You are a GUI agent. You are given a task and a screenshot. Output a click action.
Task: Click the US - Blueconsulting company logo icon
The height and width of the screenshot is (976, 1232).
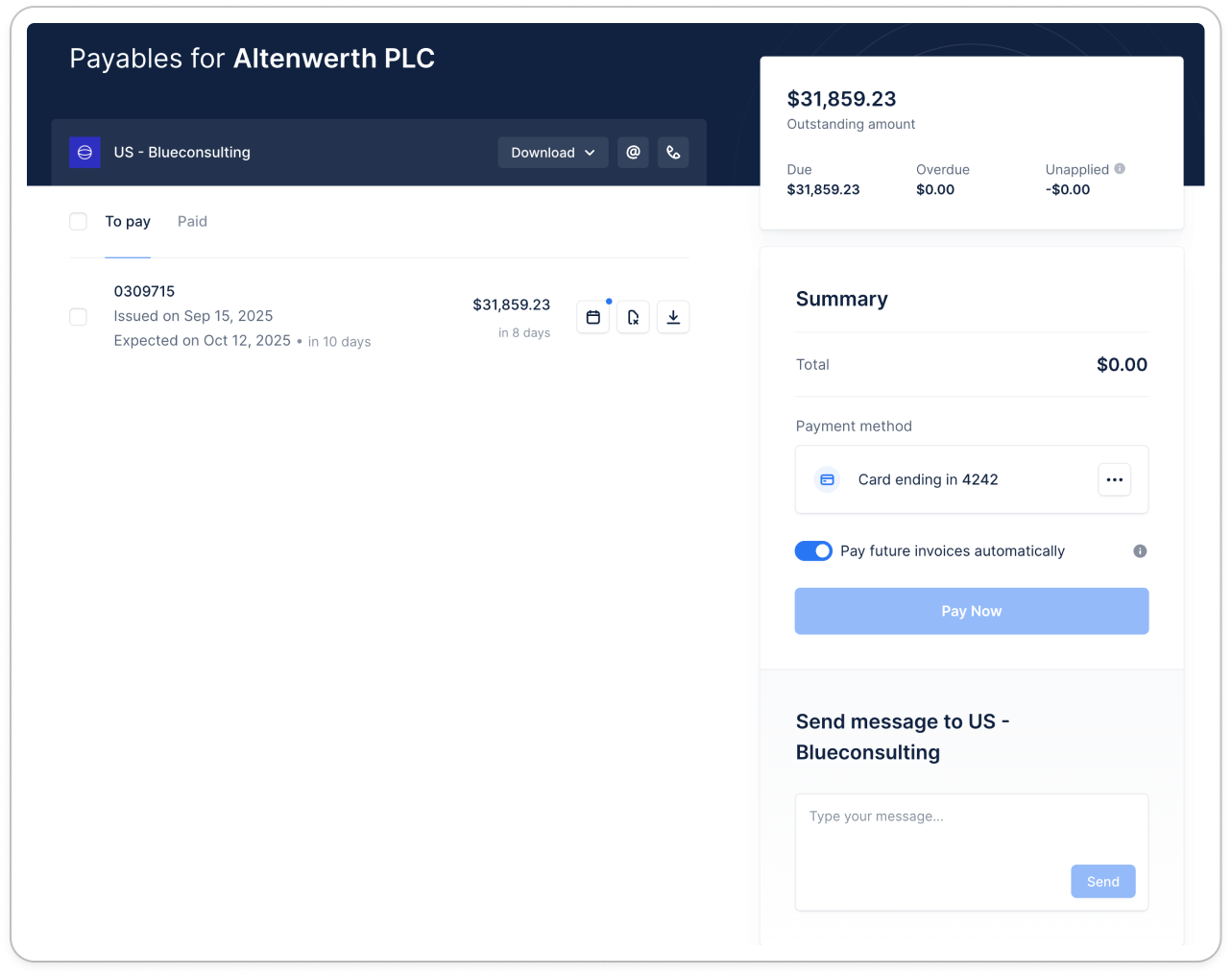85,153
